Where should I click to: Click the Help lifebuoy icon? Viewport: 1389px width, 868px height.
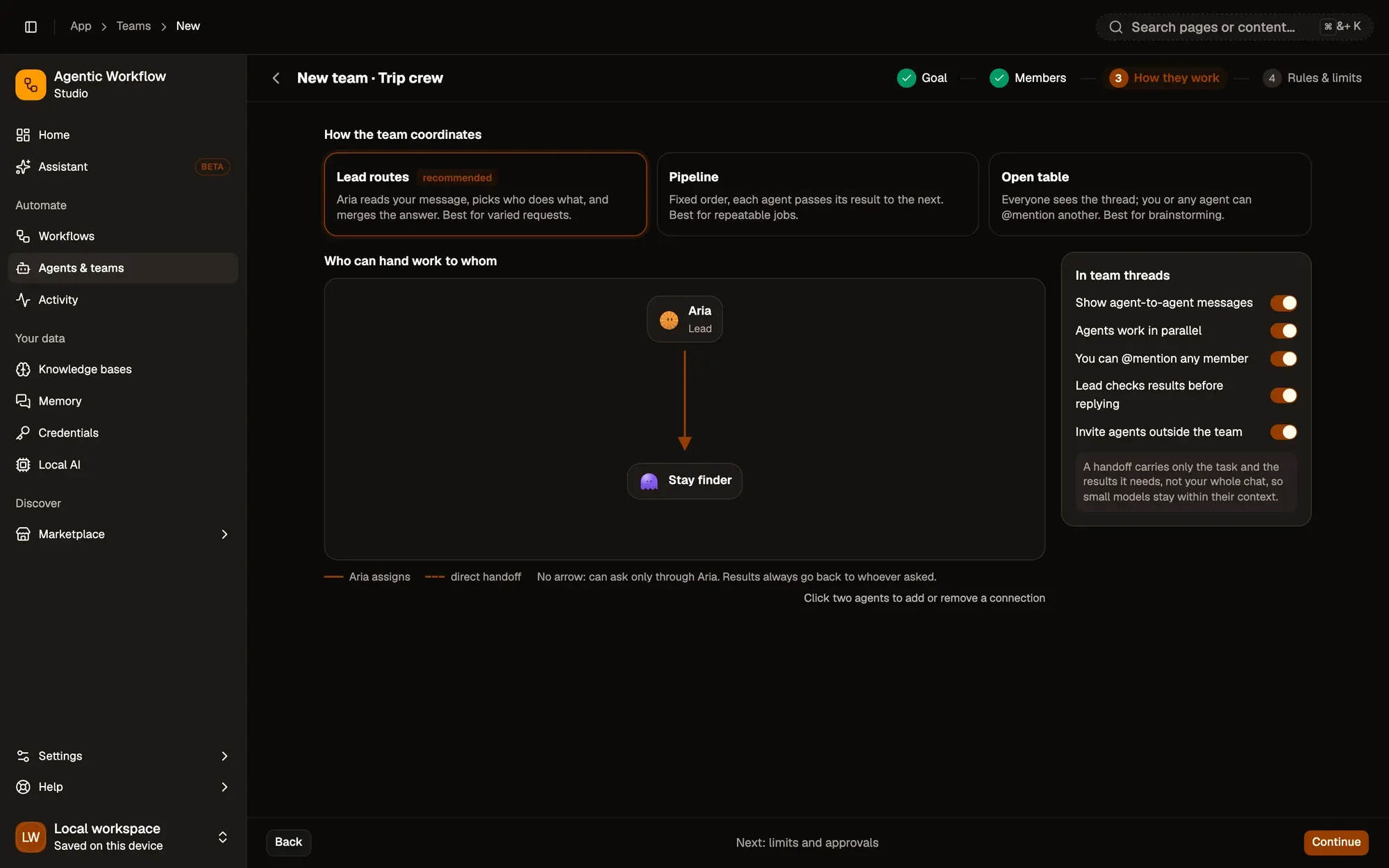[23, 787]
